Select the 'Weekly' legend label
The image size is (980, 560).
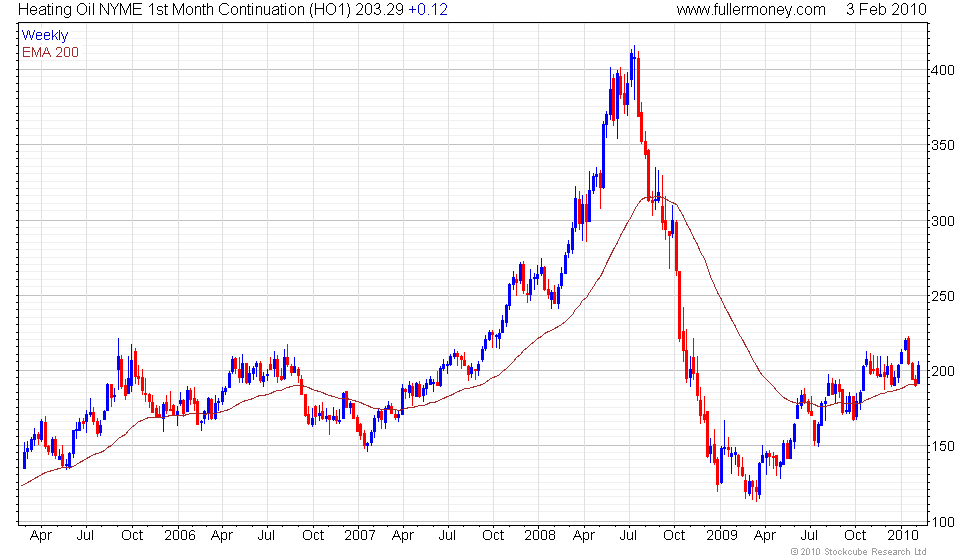click(45, 36)
